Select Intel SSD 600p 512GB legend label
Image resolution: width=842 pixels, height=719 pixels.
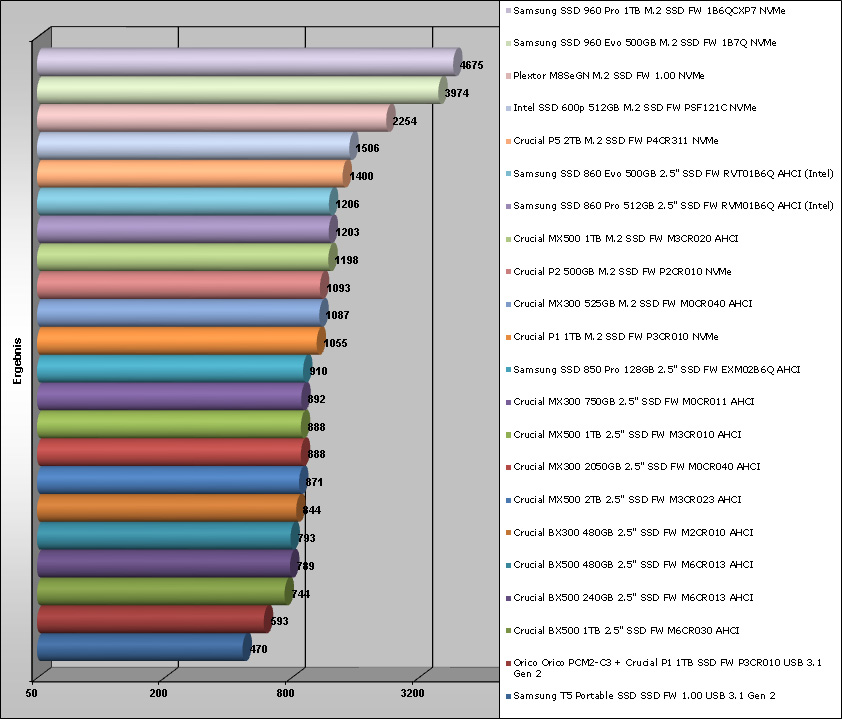634,108
